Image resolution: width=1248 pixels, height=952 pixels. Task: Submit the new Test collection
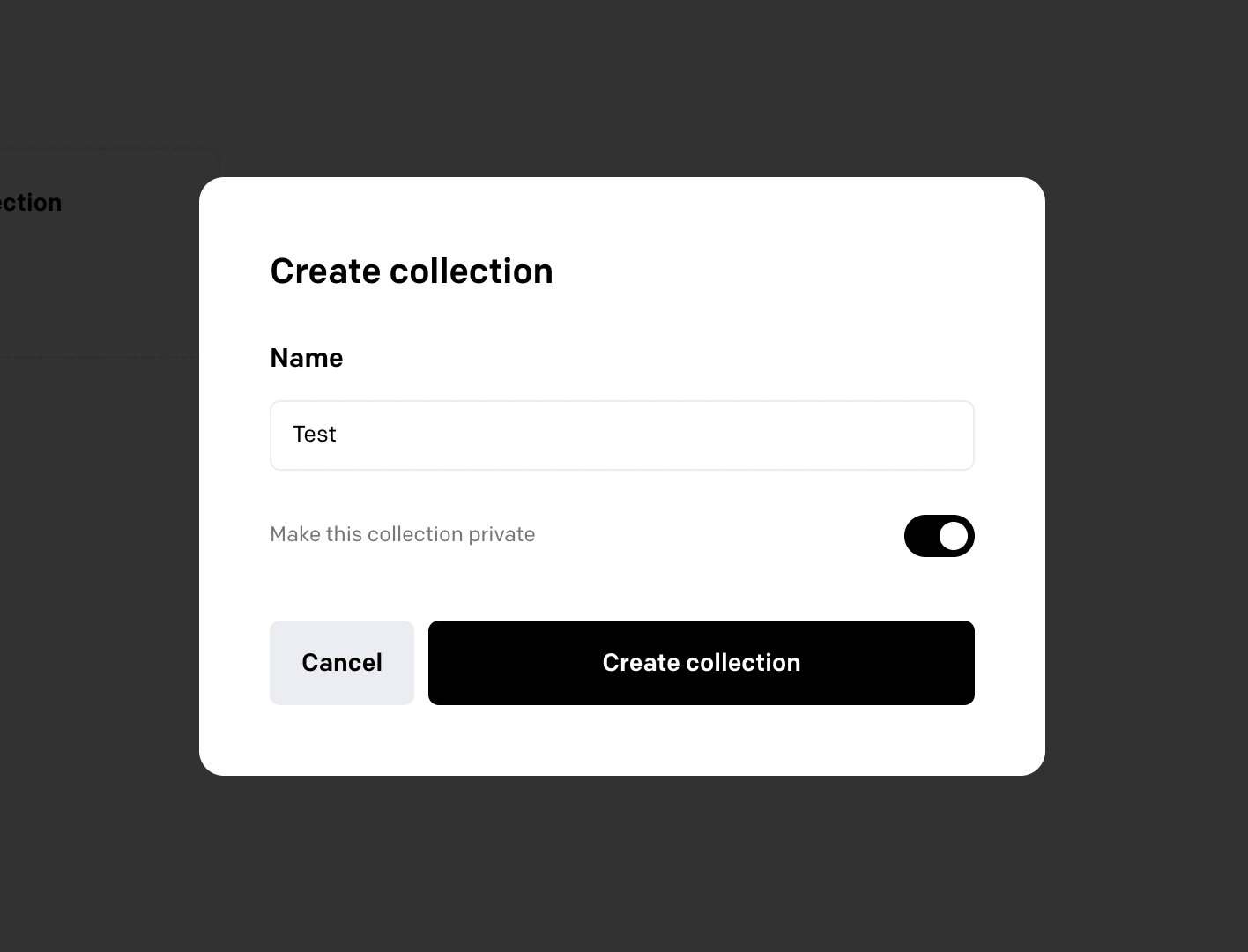click(x=702, y=663)
